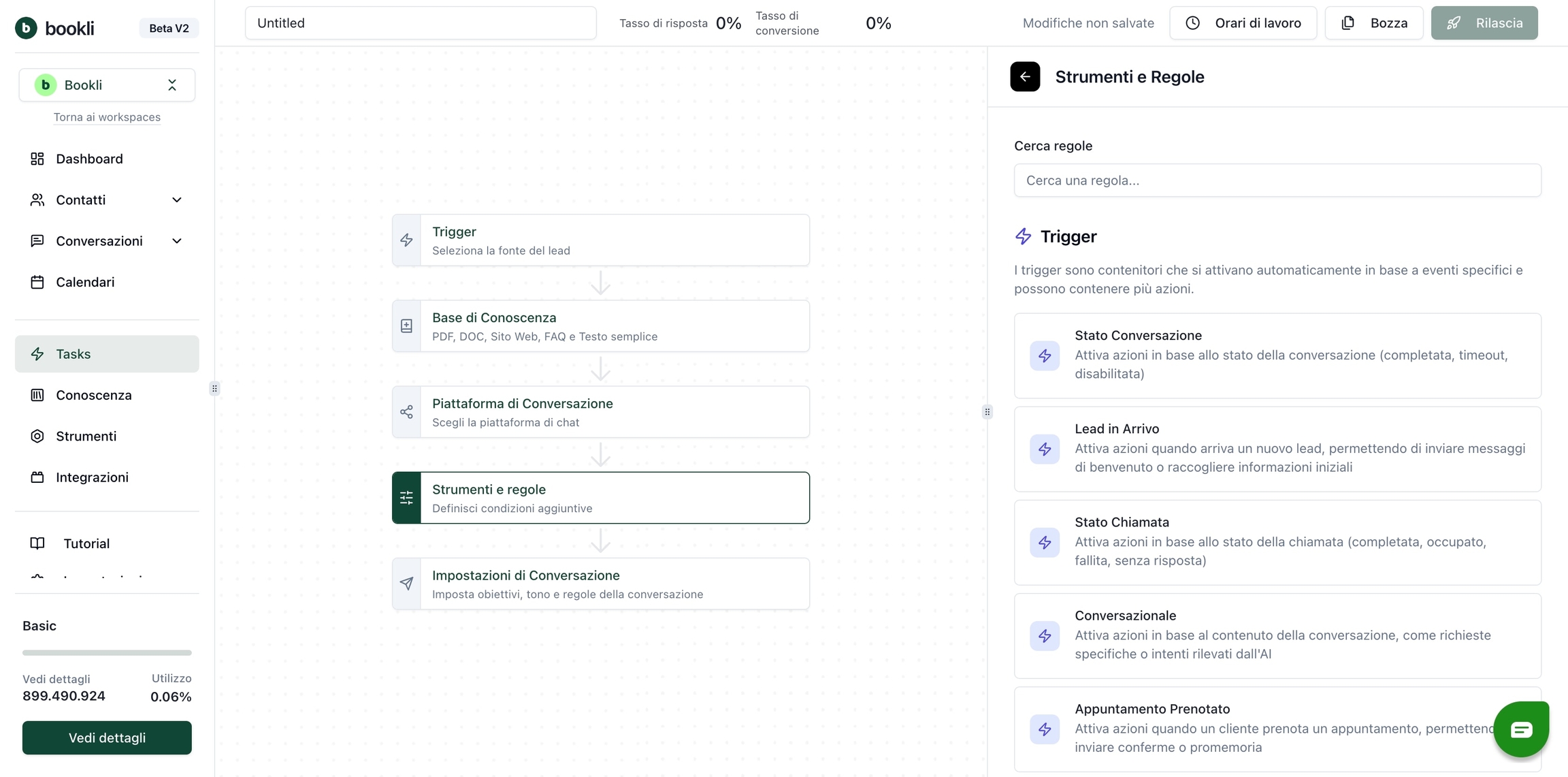This screenshot has height=777, width=1568.
Task: Open the Calendari menu item
Action: point(85,282)
